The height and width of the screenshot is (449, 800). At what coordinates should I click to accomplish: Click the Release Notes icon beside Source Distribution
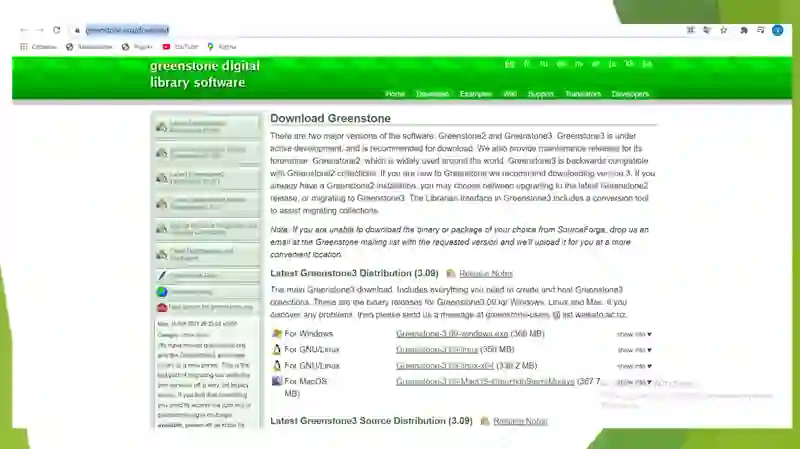pyautogui.click(x=485, y=421)
